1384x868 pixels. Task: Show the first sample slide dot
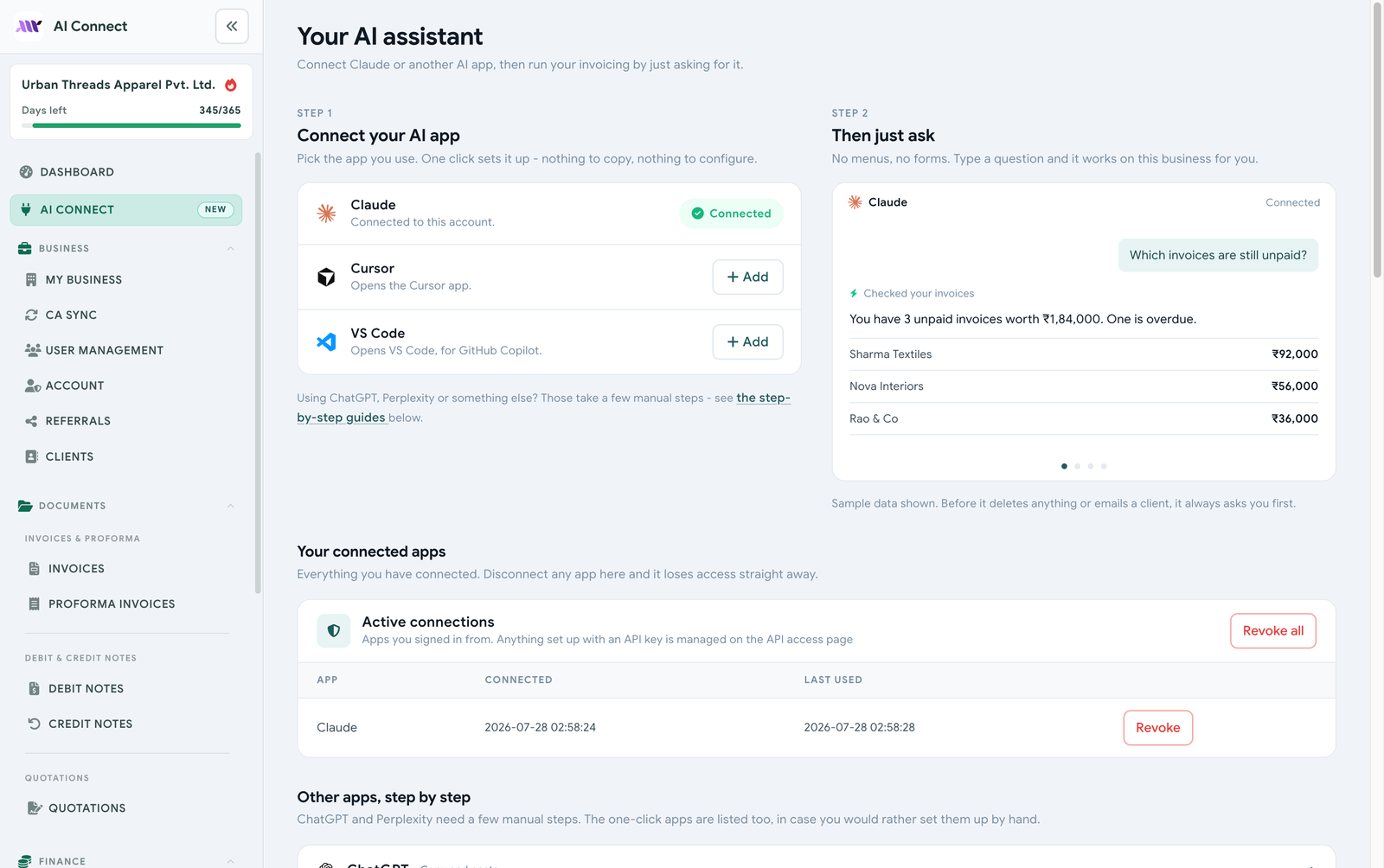[1064, 466]
